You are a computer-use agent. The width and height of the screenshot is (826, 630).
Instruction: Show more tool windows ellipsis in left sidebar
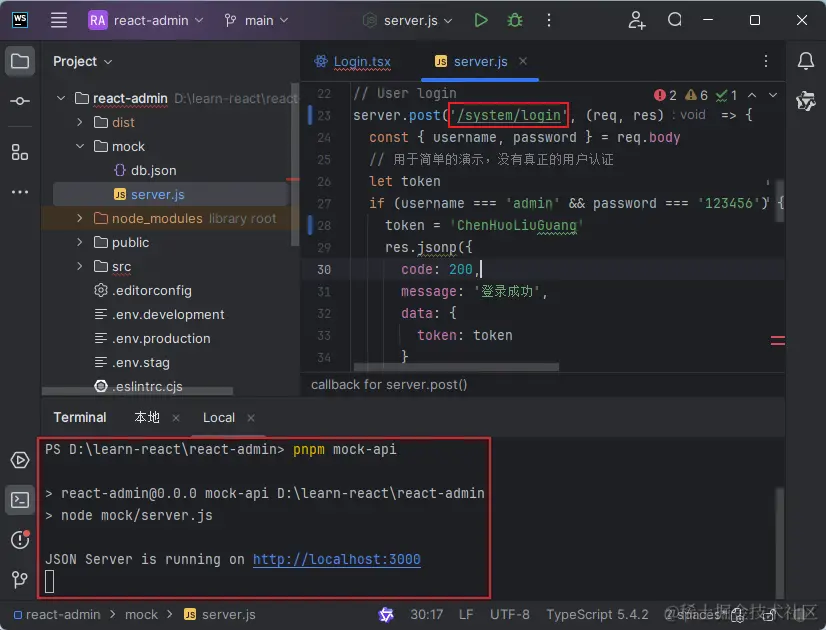[x=20, y=192]
